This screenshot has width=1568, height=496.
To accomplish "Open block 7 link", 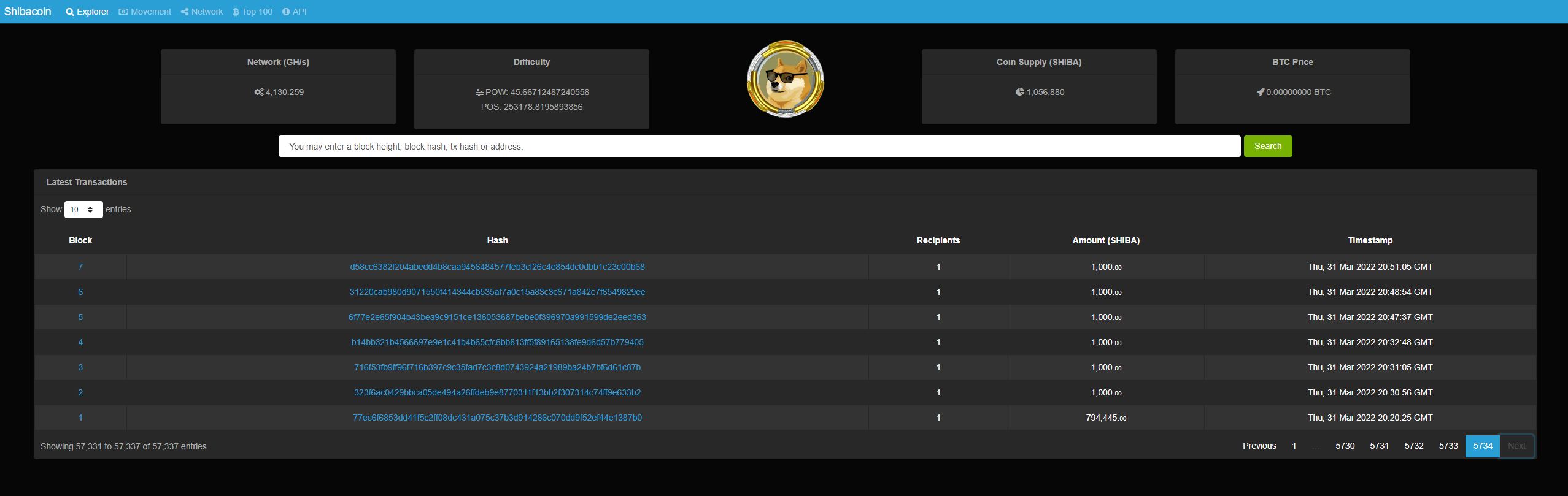I will point(80,267).
